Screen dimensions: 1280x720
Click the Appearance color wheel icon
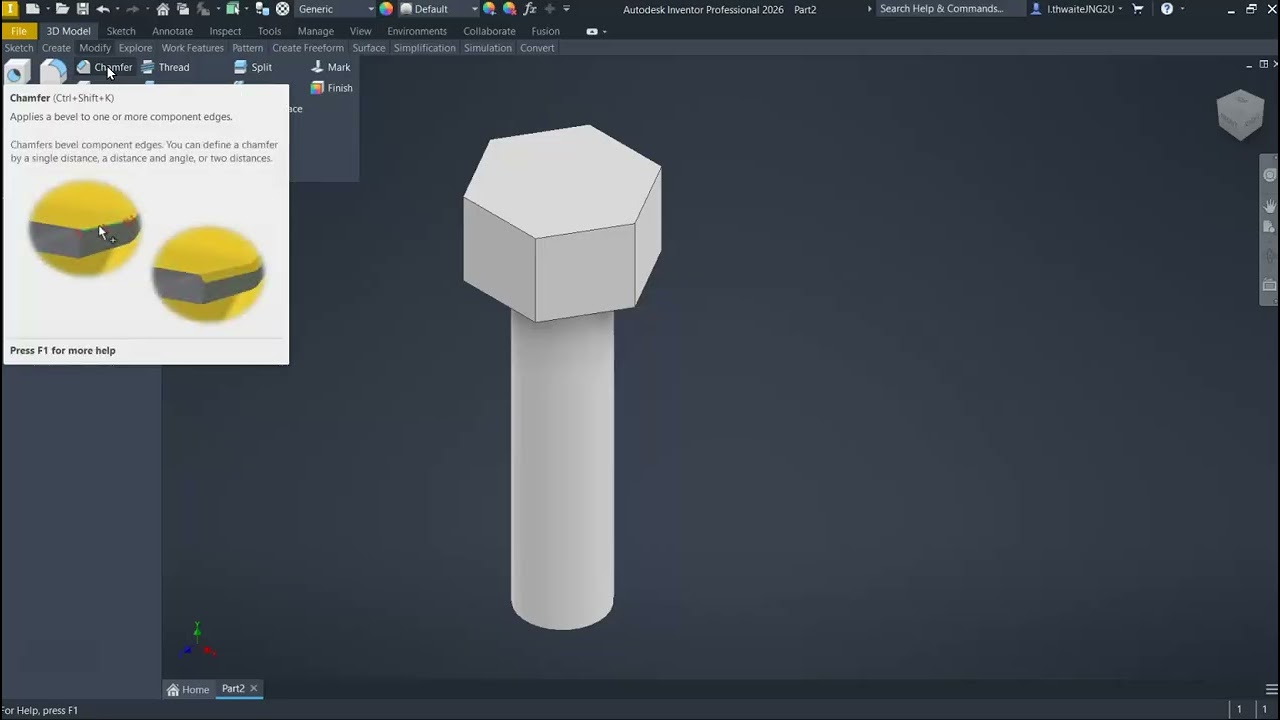386,9
